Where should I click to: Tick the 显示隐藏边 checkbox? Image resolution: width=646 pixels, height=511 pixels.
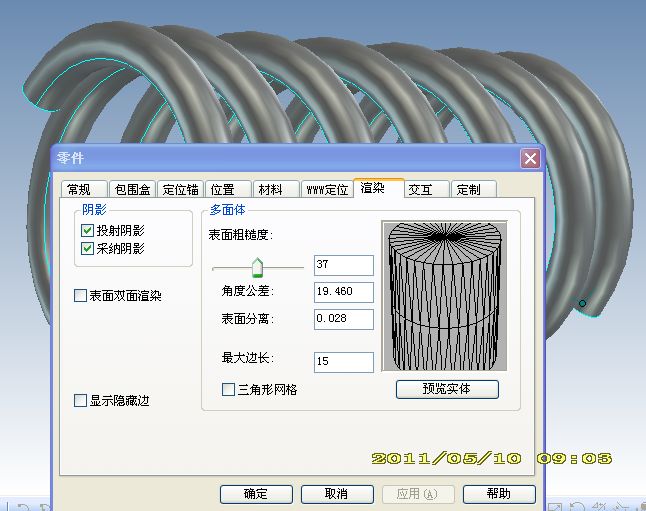tap(81, 401)
